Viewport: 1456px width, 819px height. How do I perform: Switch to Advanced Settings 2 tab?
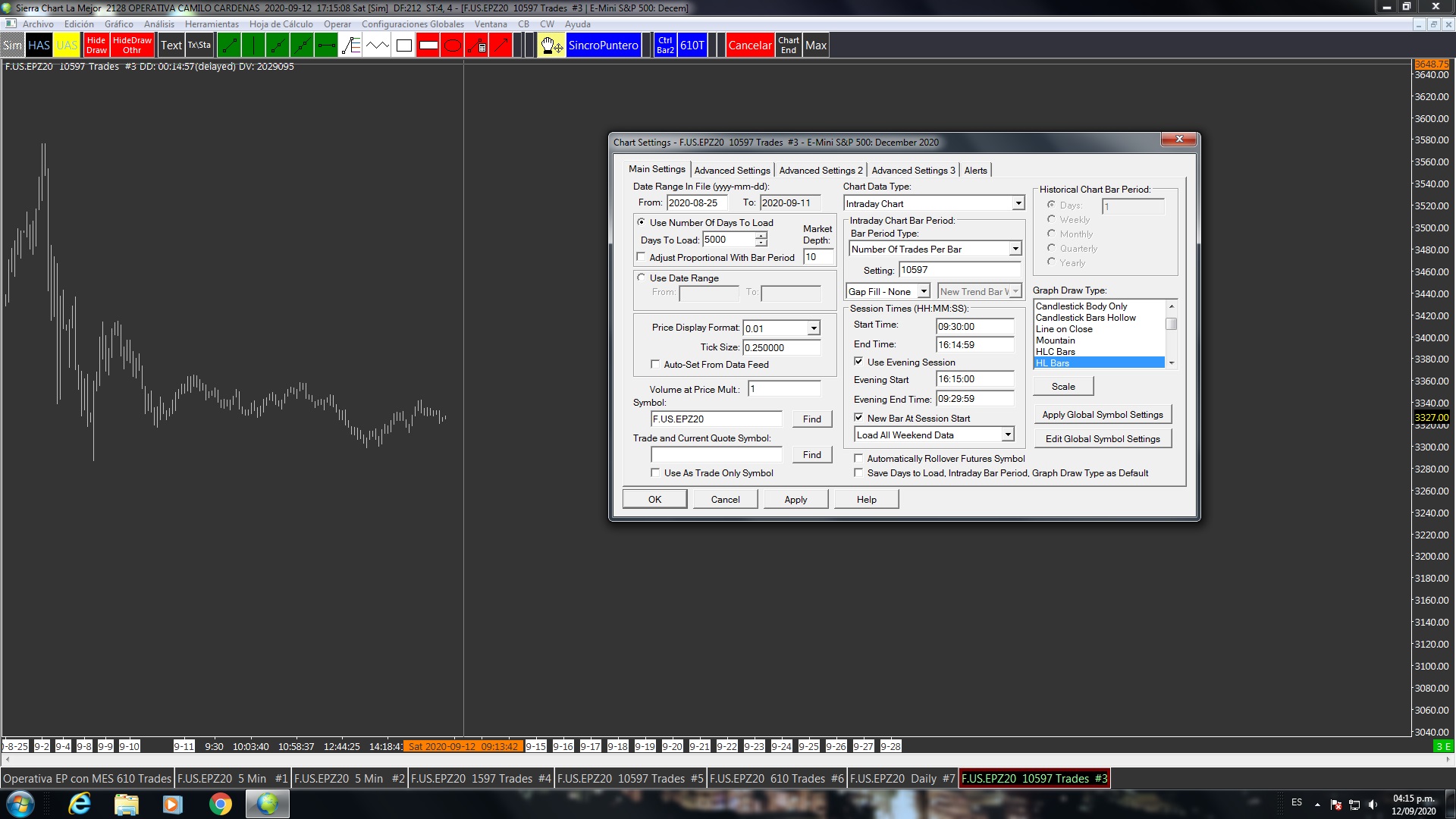pos(821,170)
